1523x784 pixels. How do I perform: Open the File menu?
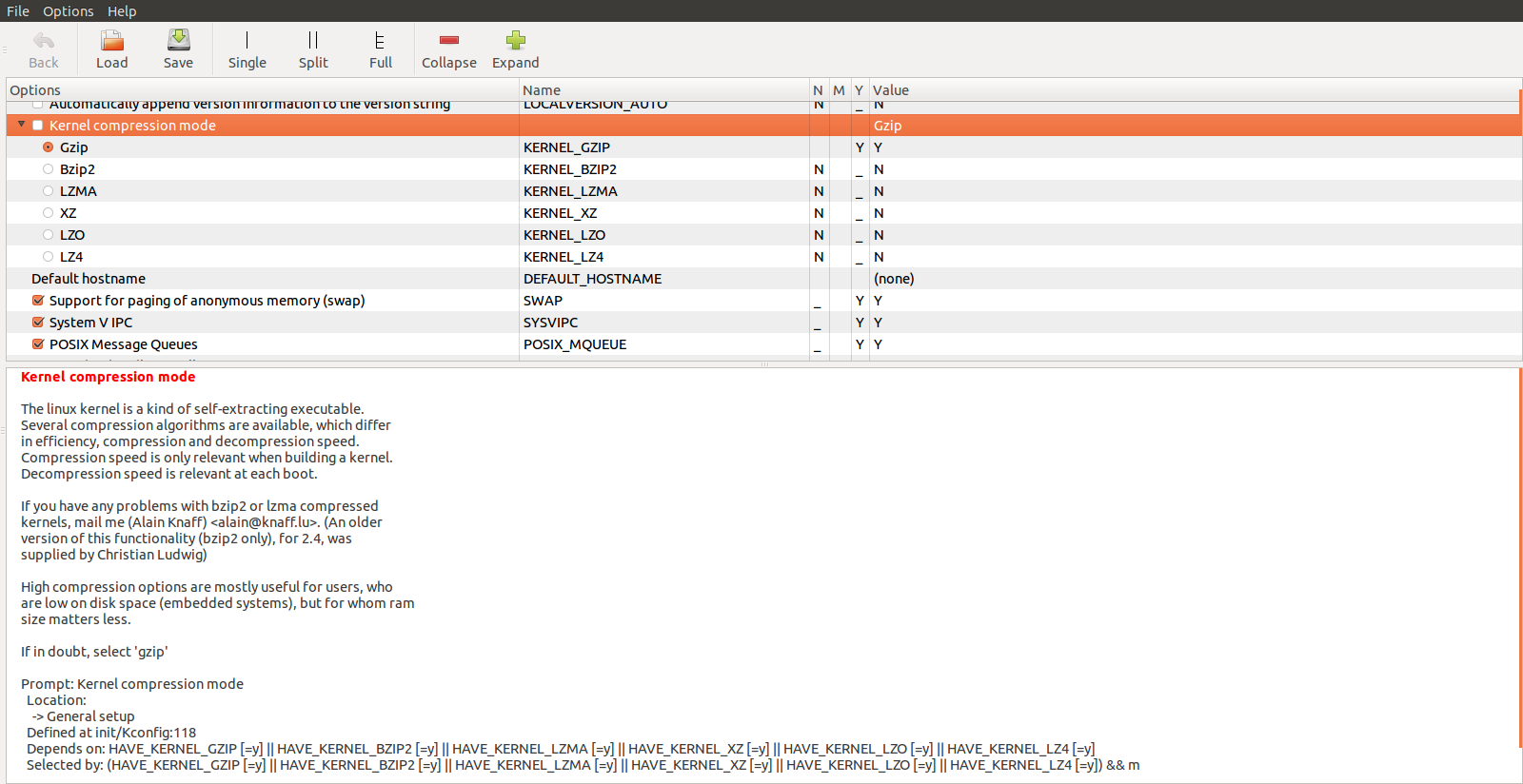(x=18, y=11)
